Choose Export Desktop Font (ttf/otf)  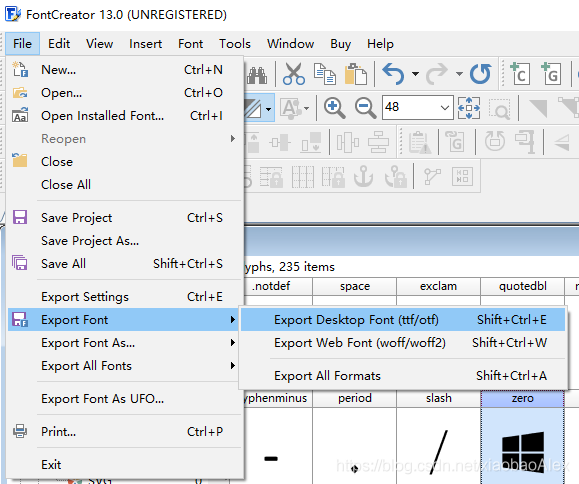[x=403, y=319]
